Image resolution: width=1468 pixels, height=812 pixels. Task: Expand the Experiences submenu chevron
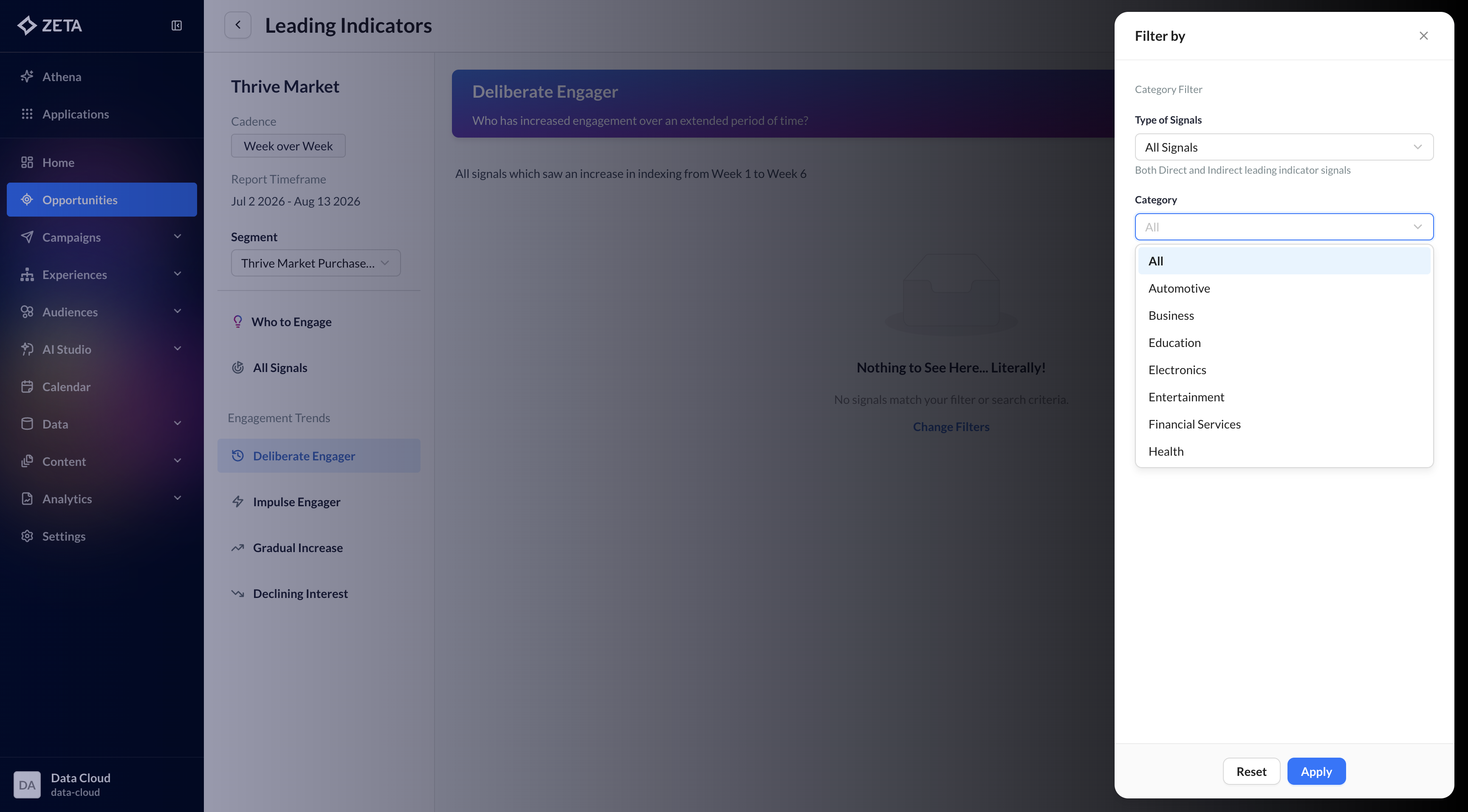177,274
